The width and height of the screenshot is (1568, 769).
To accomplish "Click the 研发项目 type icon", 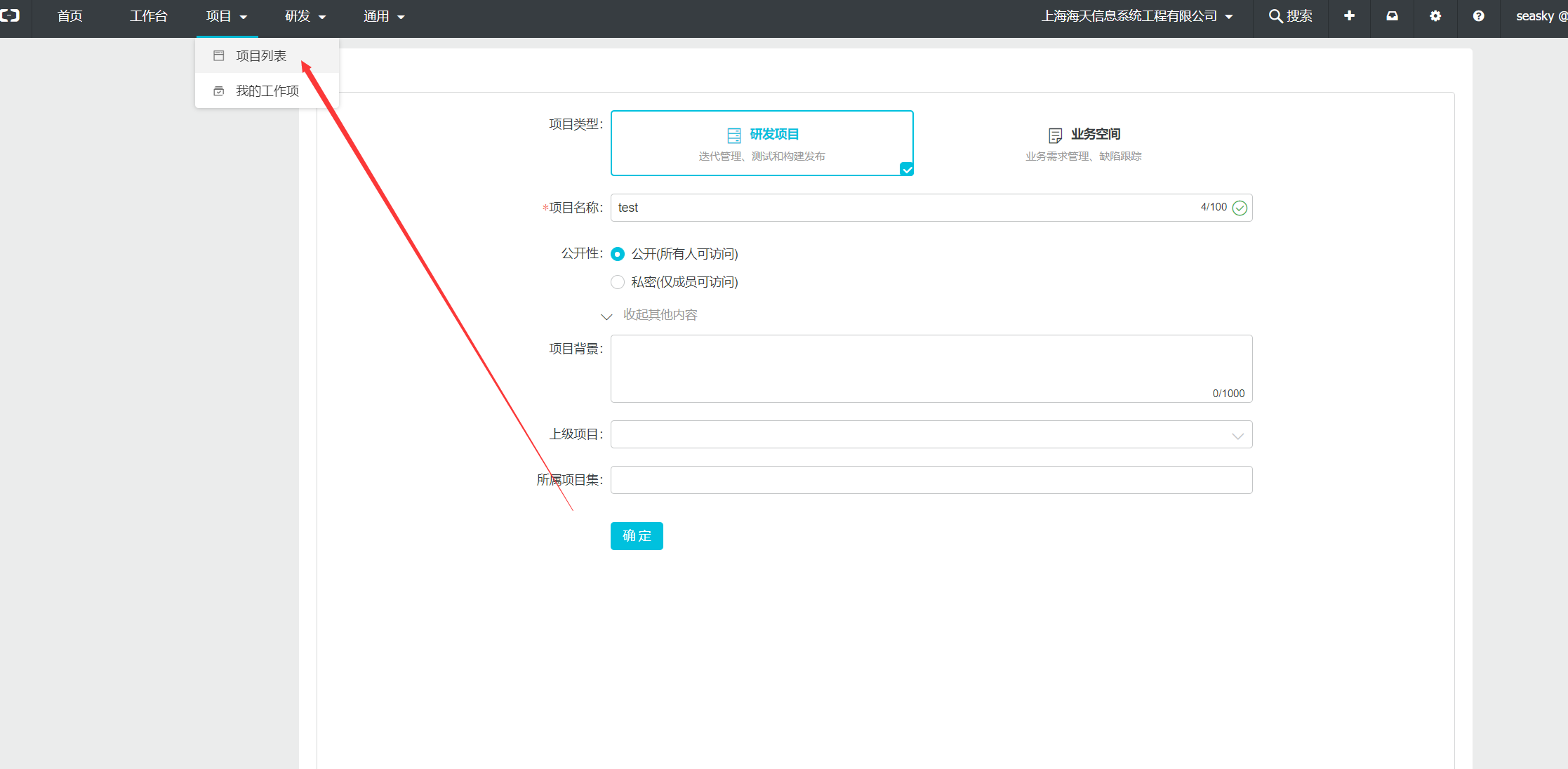I will (734, 135).
